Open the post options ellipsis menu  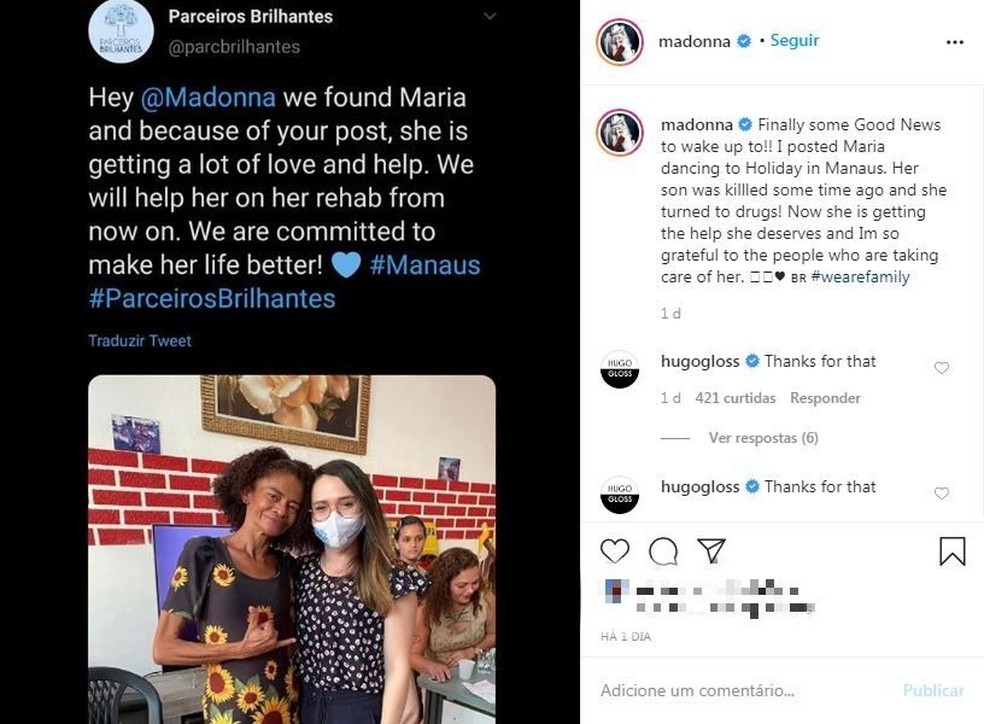tap(955, 41)
